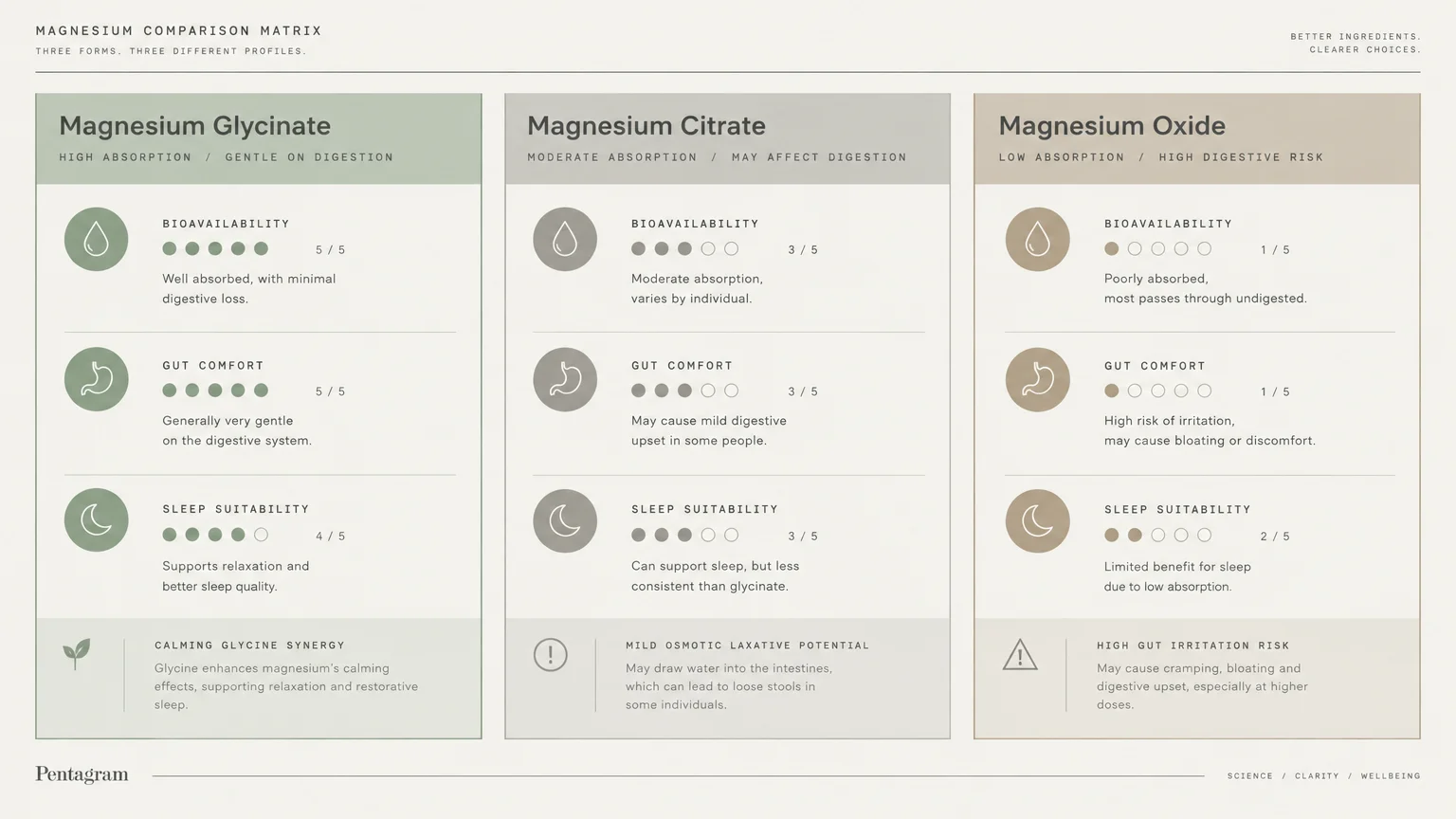Click the 2 / 5 score for Oxide sleep

pos(1275,537)
